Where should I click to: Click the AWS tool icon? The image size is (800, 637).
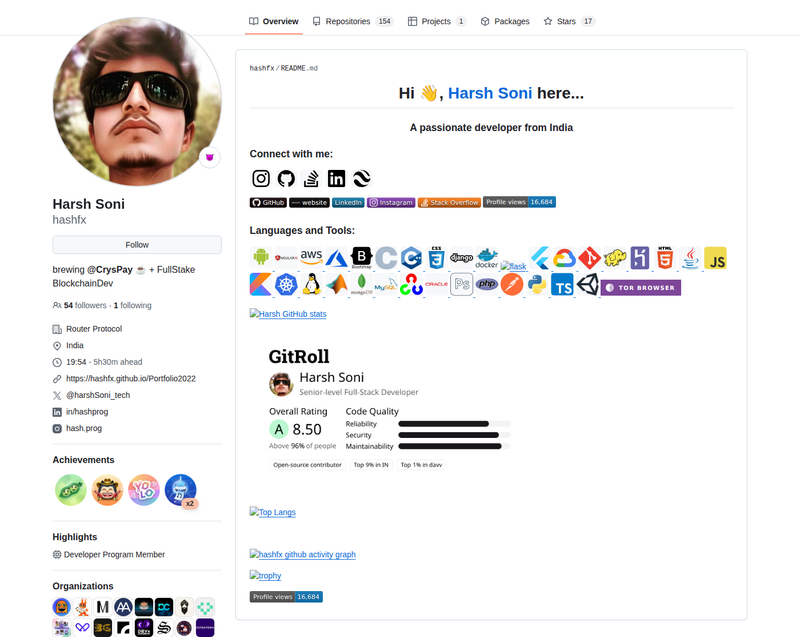[311, 257]
